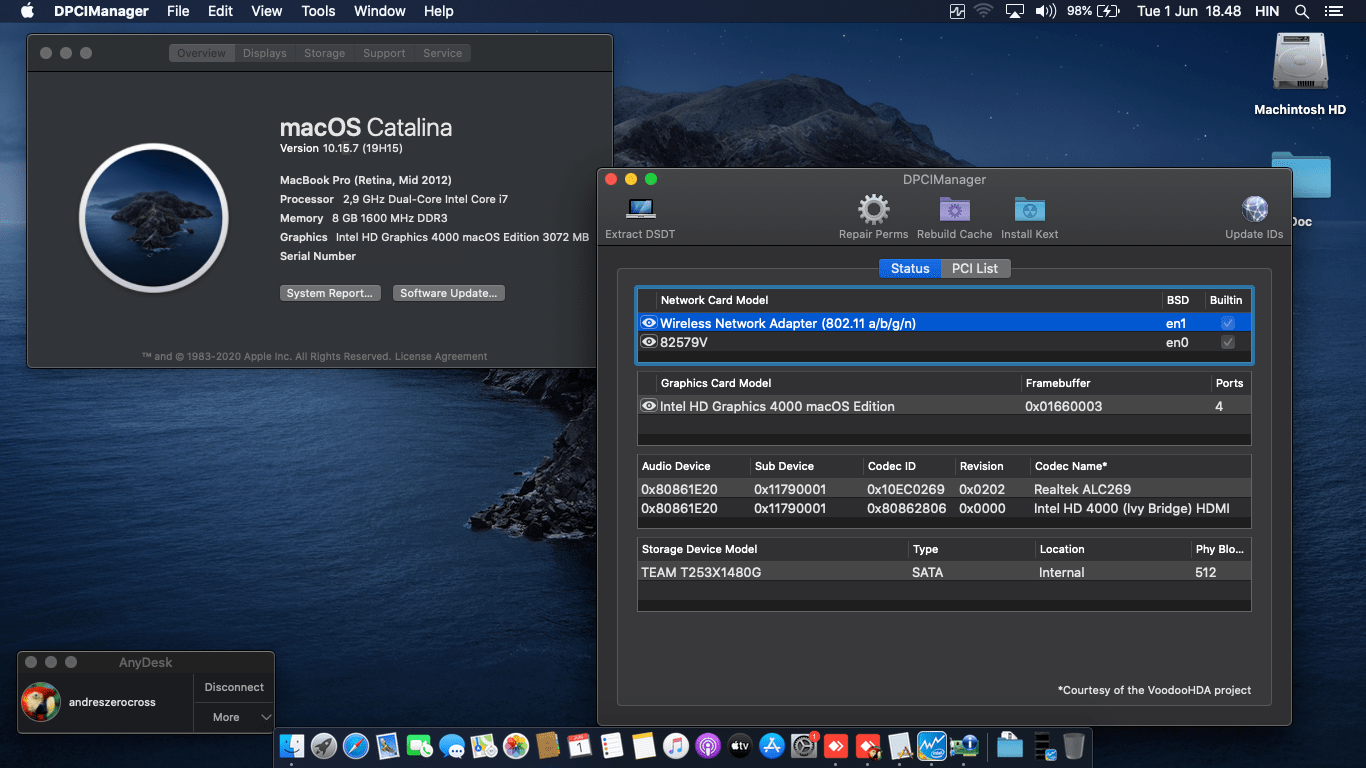The height and width of the screenshot is (768, 1366).
Task: Select the Intel HD 4000 HDMI codec row
Action: (944, 508)
